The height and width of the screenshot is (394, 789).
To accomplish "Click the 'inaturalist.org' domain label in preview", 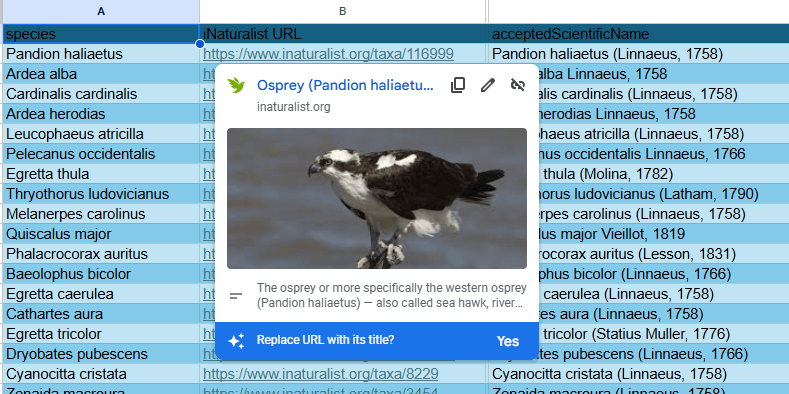I will click(x=293, y=107).
